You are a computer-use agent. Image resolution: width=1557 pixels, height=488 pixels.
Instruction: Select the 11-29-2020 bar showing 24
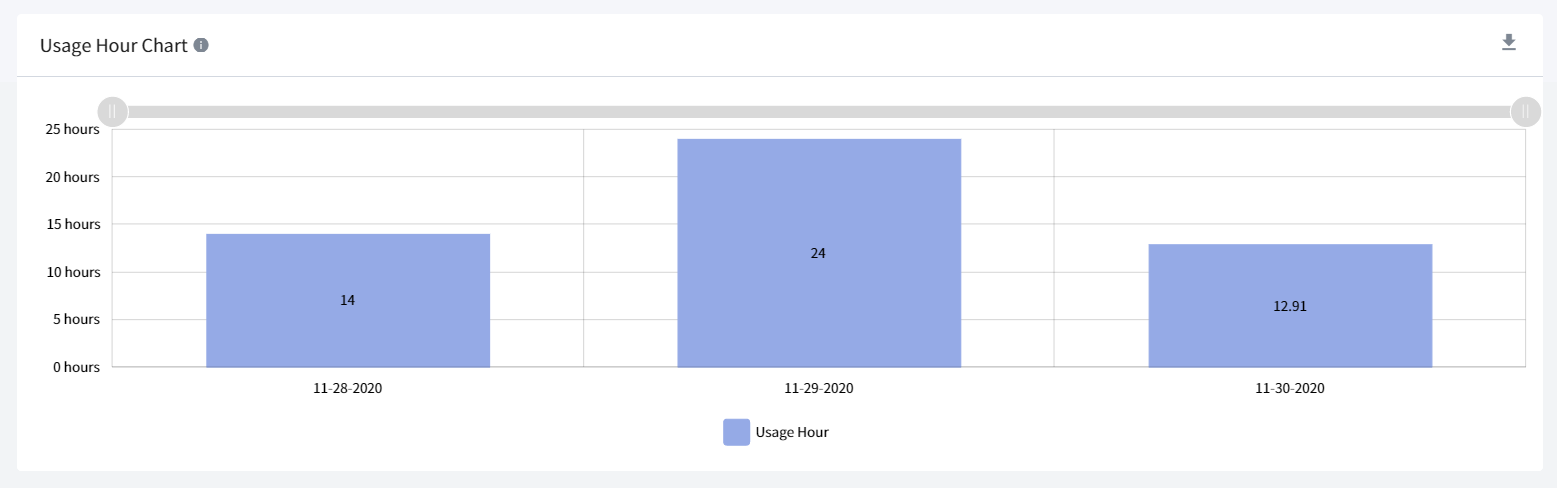coord(819,253)
